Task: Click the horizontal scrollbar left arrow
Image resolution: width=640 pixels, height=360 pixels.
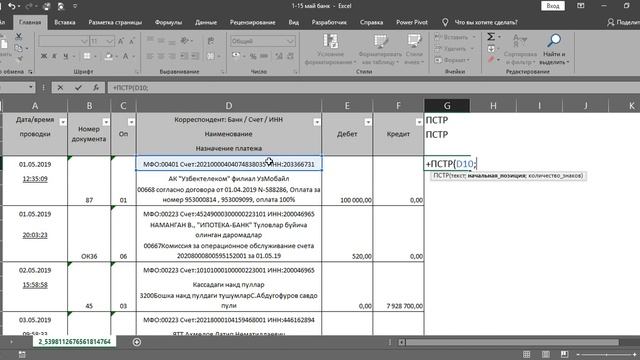Action: click(x=402, y=342)
